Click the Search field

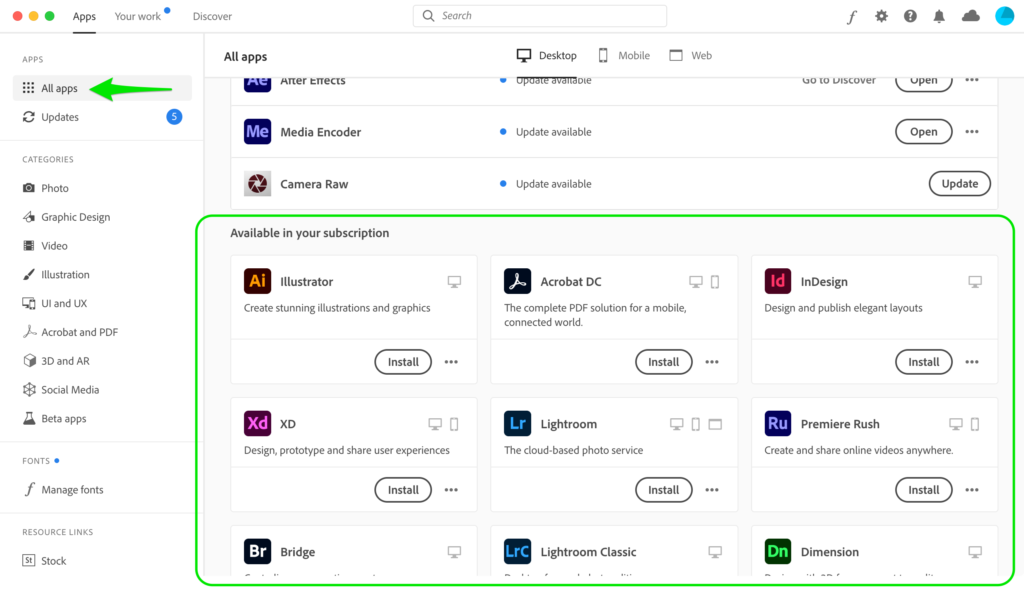click(x=540, y=16)
